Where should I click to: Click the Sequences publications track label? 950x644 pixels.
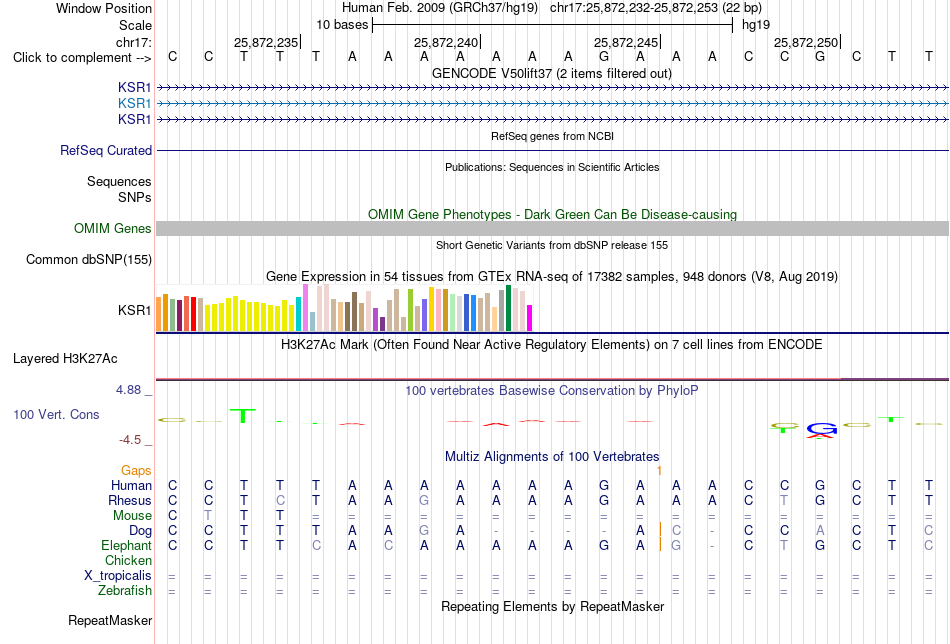point(119,181)
